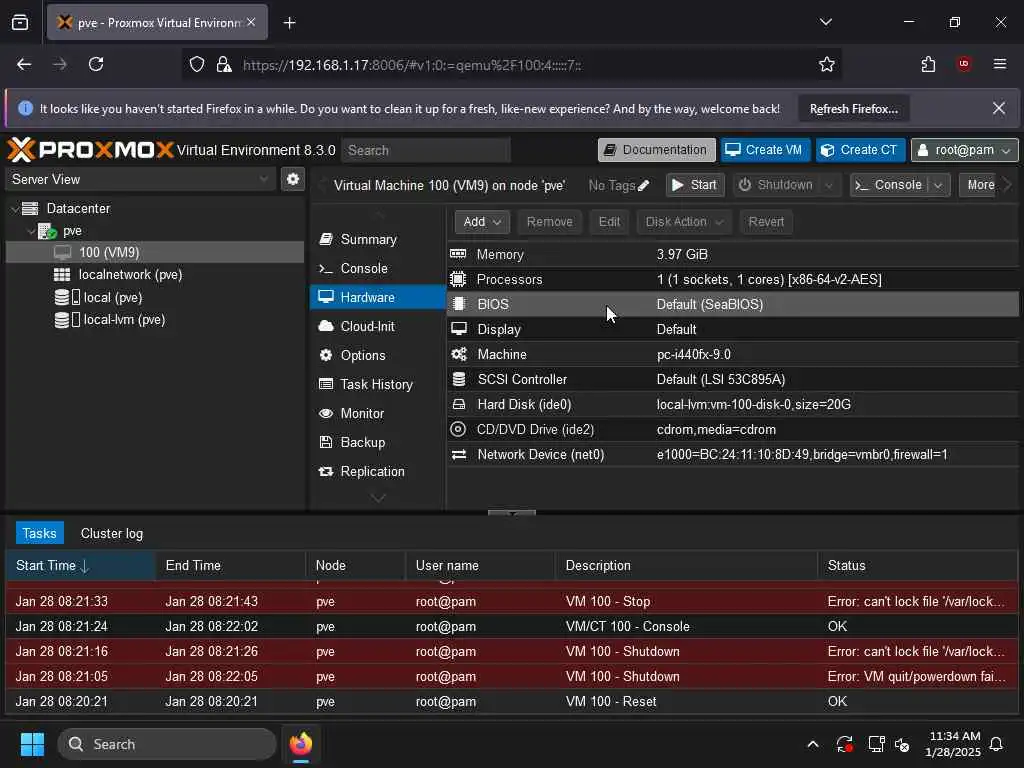Click localnetwork (pve) grid icon
The width and height of the screenshot is (1024, 768).
tap(62, 274)
